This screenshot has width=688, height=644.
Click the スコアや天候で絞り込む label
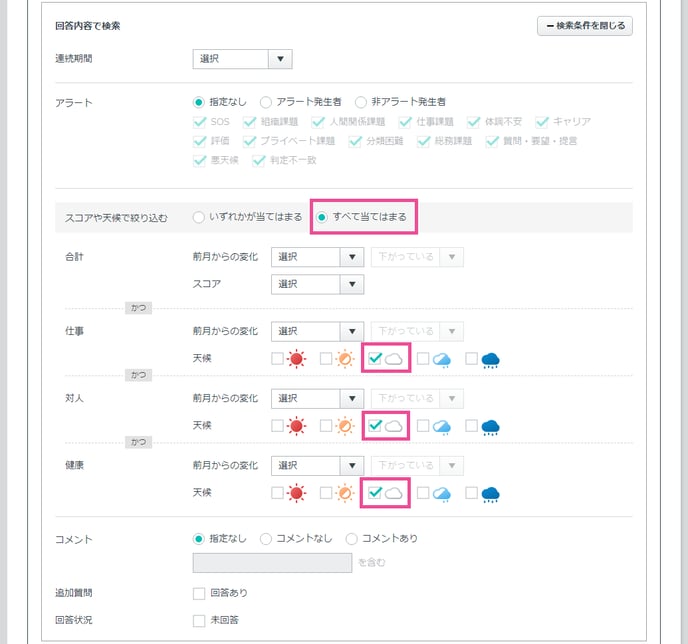coord(116,218)
